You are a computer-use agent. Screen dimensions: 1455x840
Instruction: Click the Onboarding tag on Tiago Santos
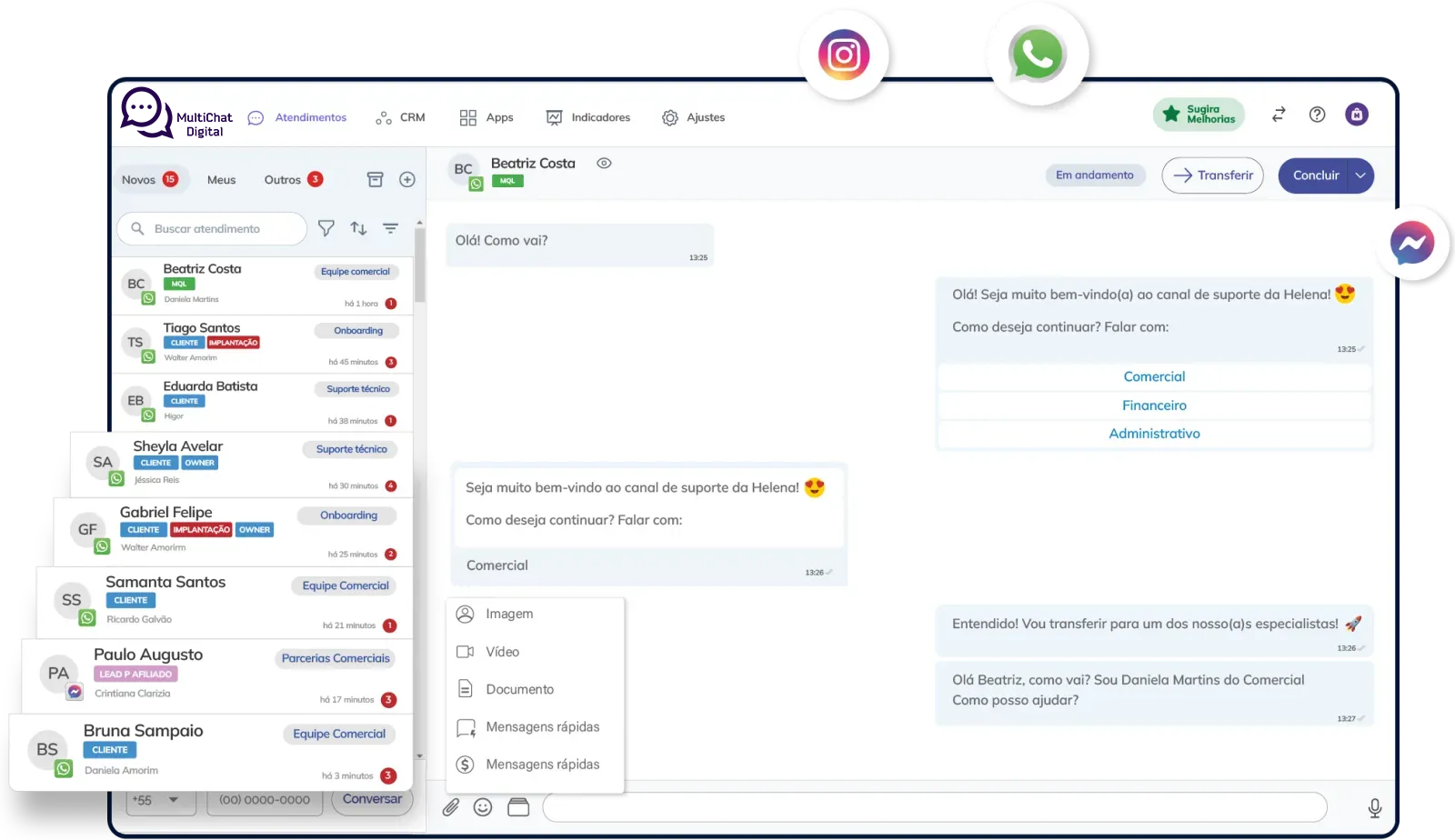point(358,331)
